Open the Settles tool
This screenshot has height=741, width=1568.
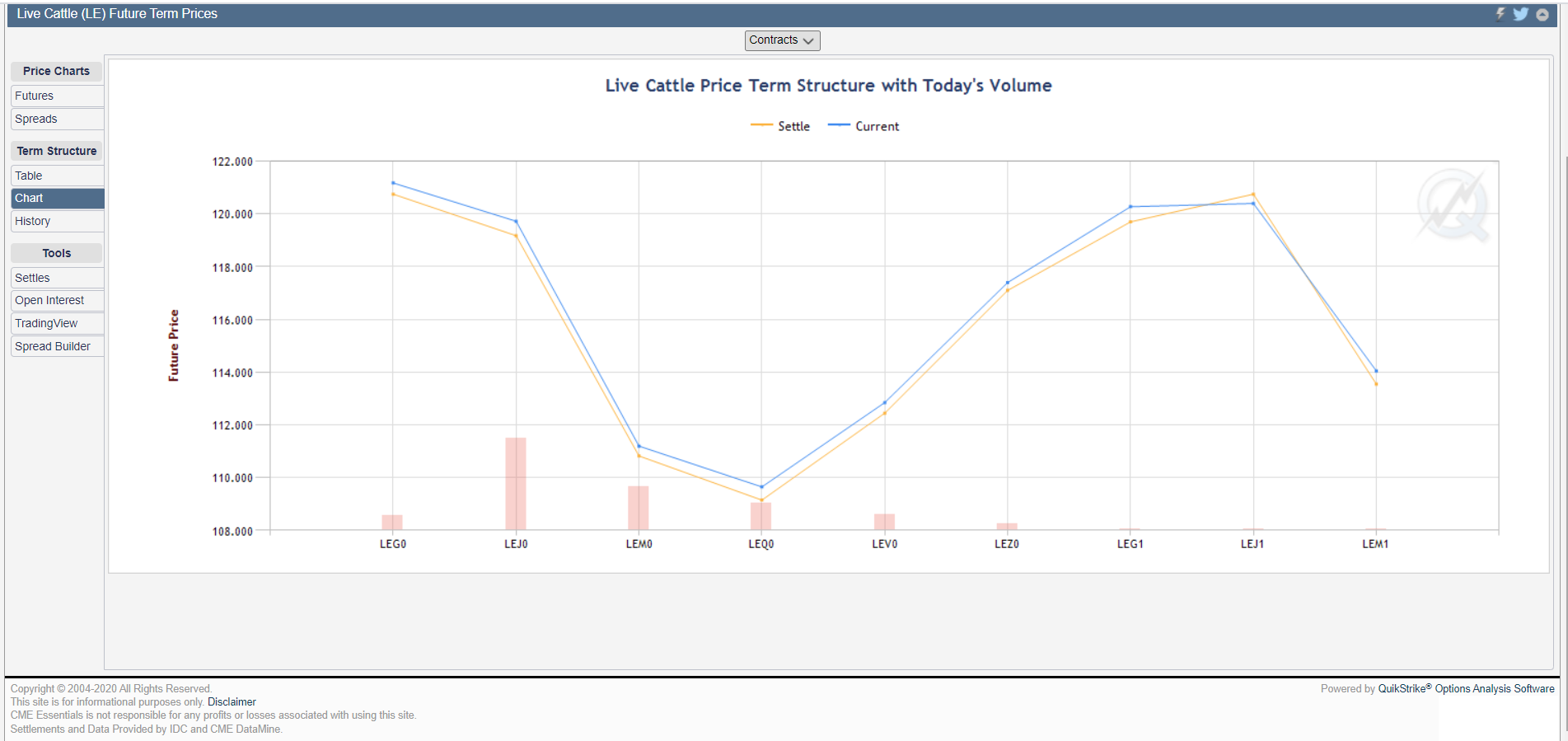57,278
